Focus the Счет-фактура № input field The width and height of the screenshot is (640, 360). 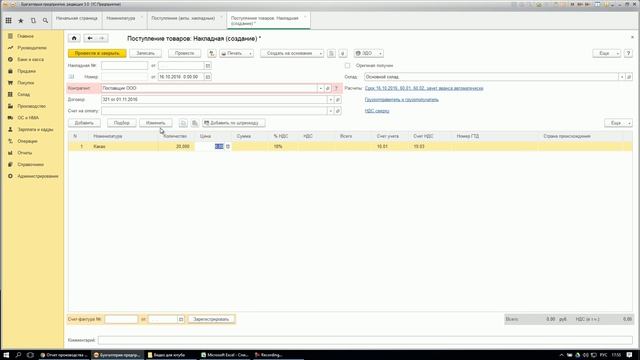[x=121, y=319]
